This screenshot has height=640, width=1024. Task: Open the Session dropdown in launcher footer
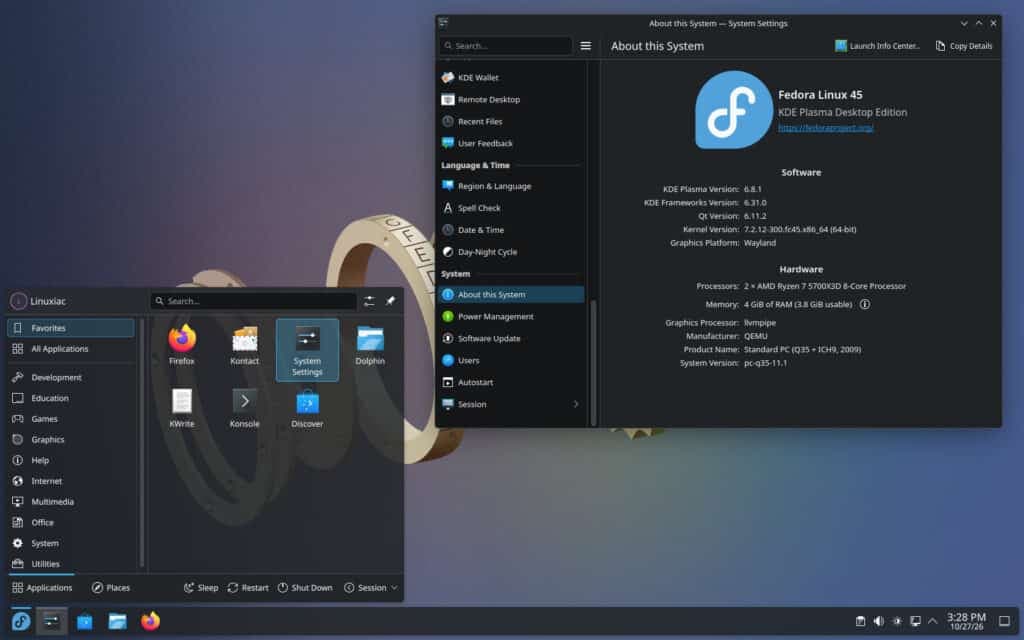pyautogui.click(x=371, y=588)
